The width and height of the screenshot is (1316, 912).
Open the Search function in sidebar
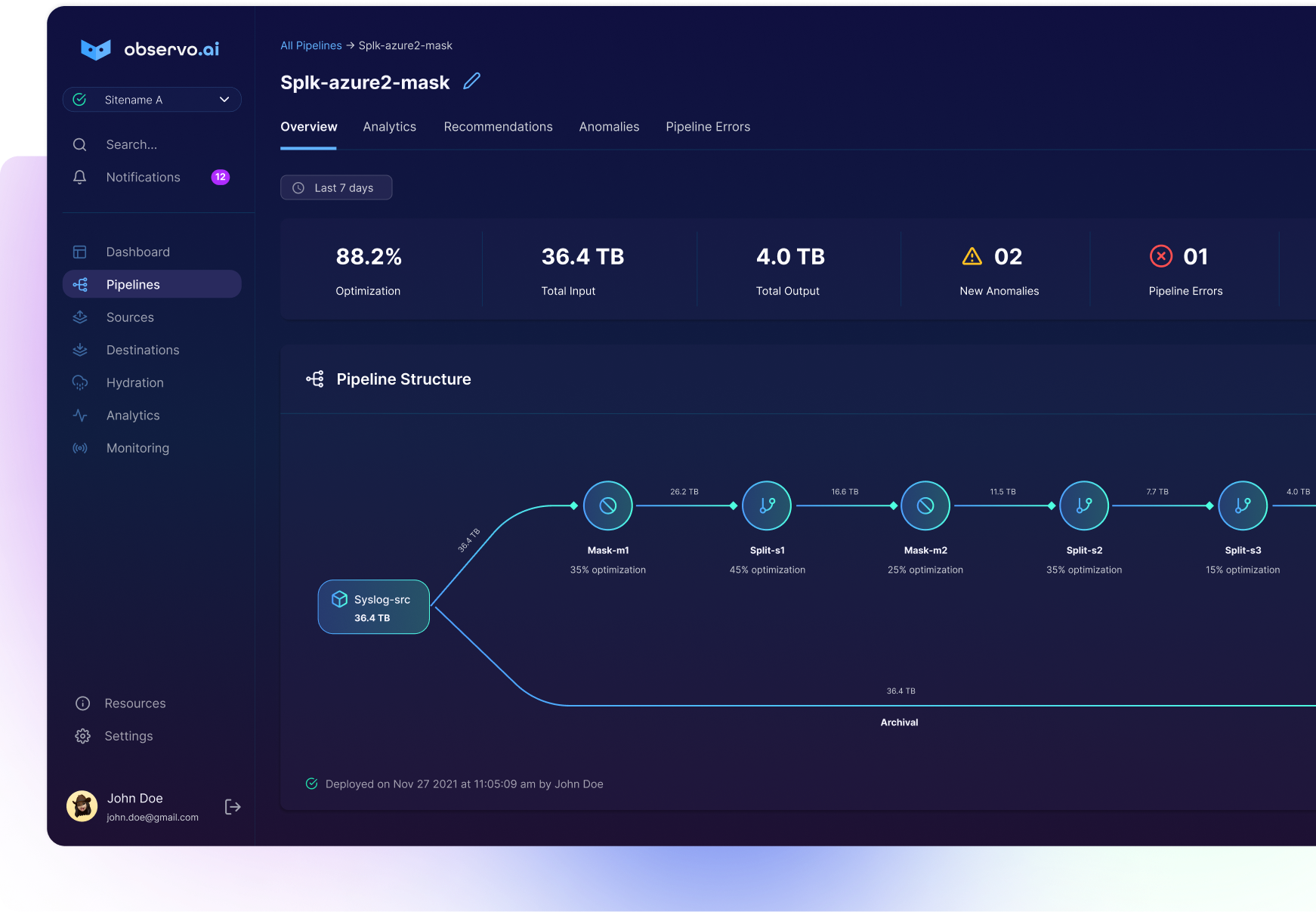(x=130, y=144)
